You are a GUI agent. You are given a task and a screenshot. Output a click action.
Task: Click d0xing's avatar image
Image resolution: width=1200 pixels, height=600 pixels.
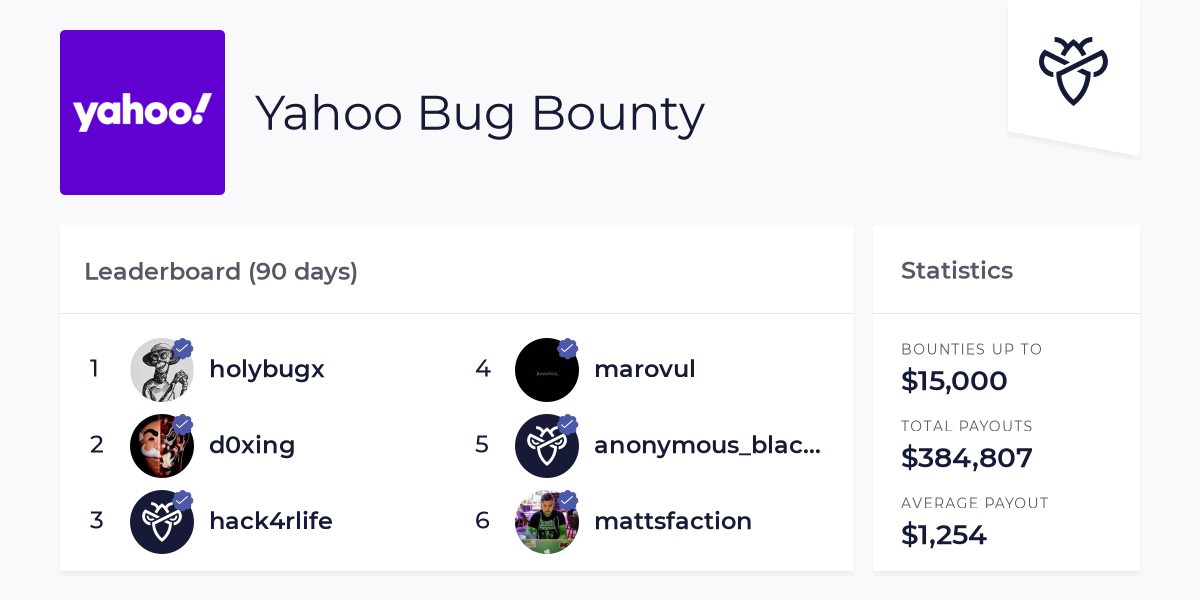pos(162,445)
